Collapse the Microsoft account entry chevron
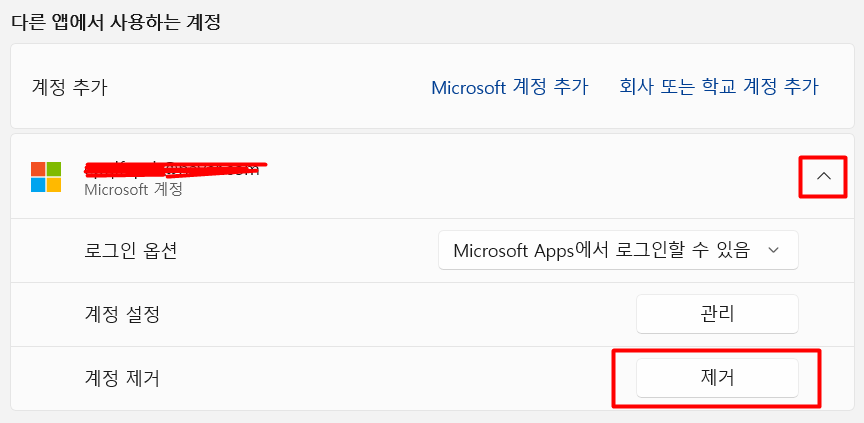Image resolution: width=864 pixels, height=423 pixels. point(823,176)
